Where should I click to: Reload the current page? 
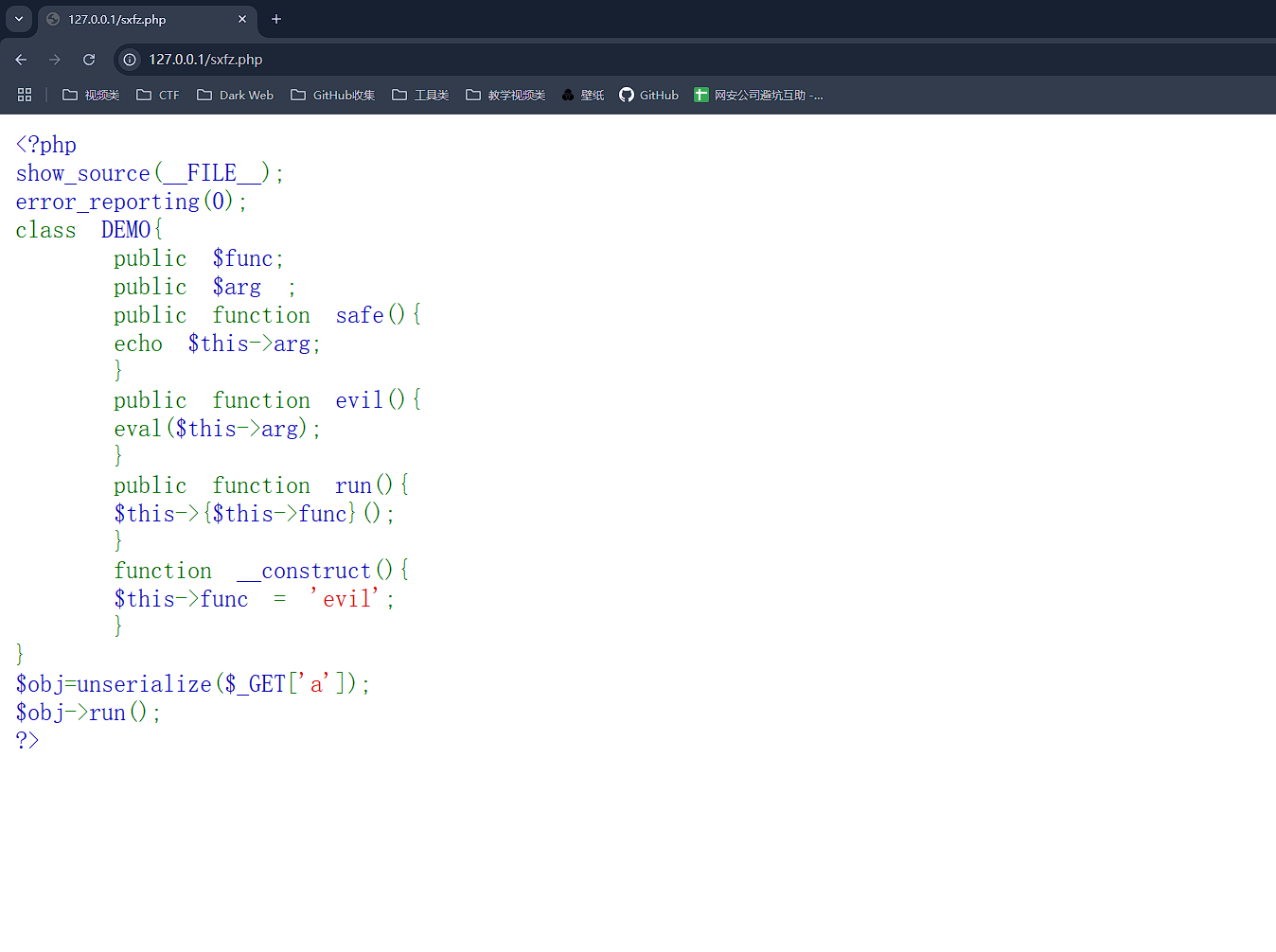[89, 60]
